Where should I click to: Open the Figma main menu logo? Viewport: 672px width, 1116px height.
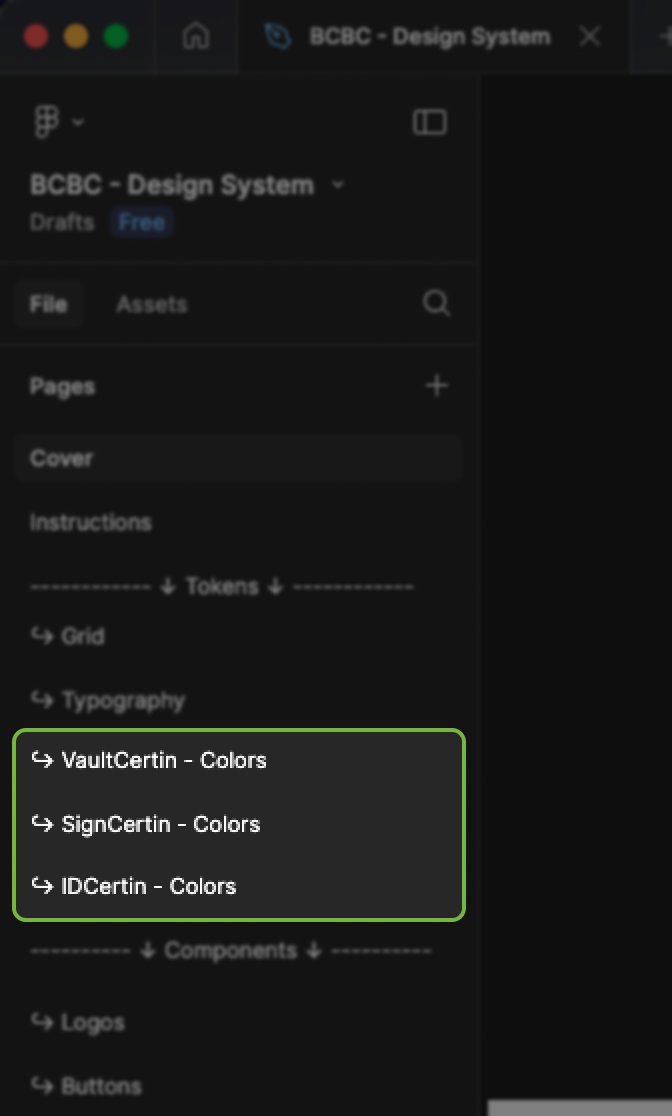[x=46, y=122]
